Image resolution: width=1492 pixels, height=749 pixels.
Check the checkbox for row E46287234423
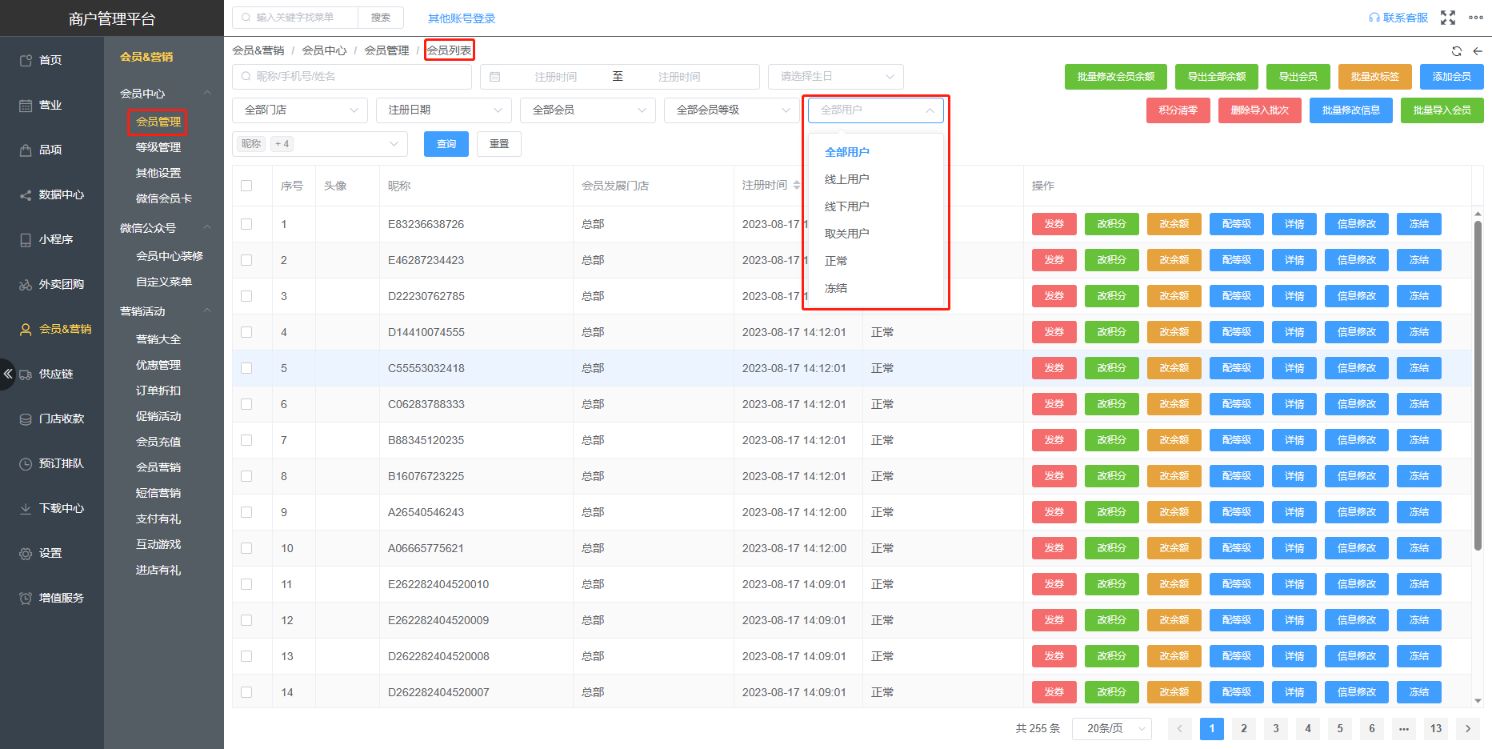[246, 260]
